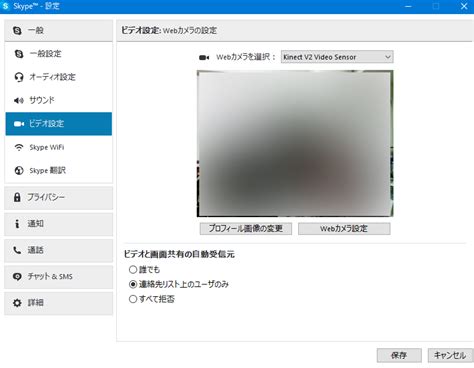Open 一般設定 settings page

click(59, 54)
